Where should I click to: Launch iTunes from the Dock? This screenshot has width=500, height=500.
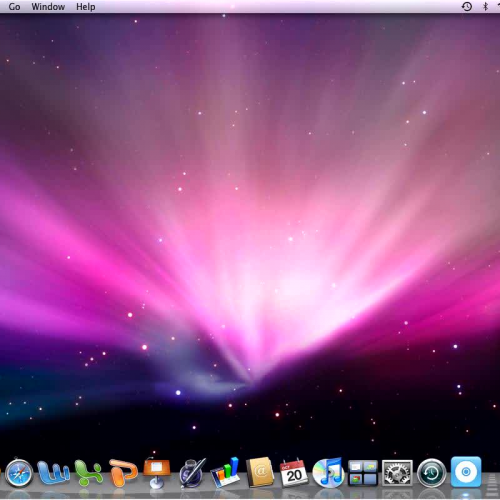coord(328,473)
